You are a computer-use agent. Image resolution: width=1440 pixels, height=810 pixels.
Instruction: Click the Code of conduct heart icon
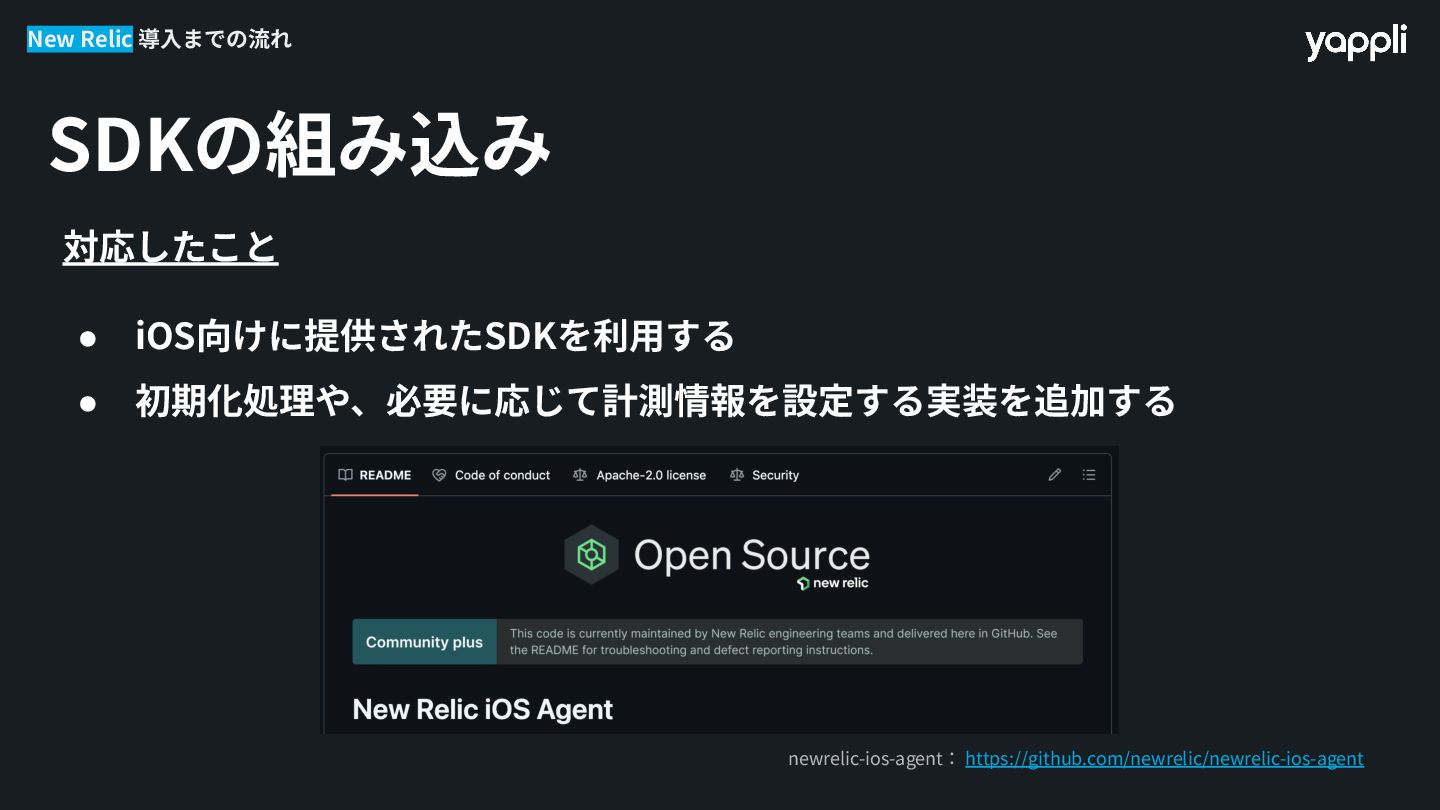(439, 475)
